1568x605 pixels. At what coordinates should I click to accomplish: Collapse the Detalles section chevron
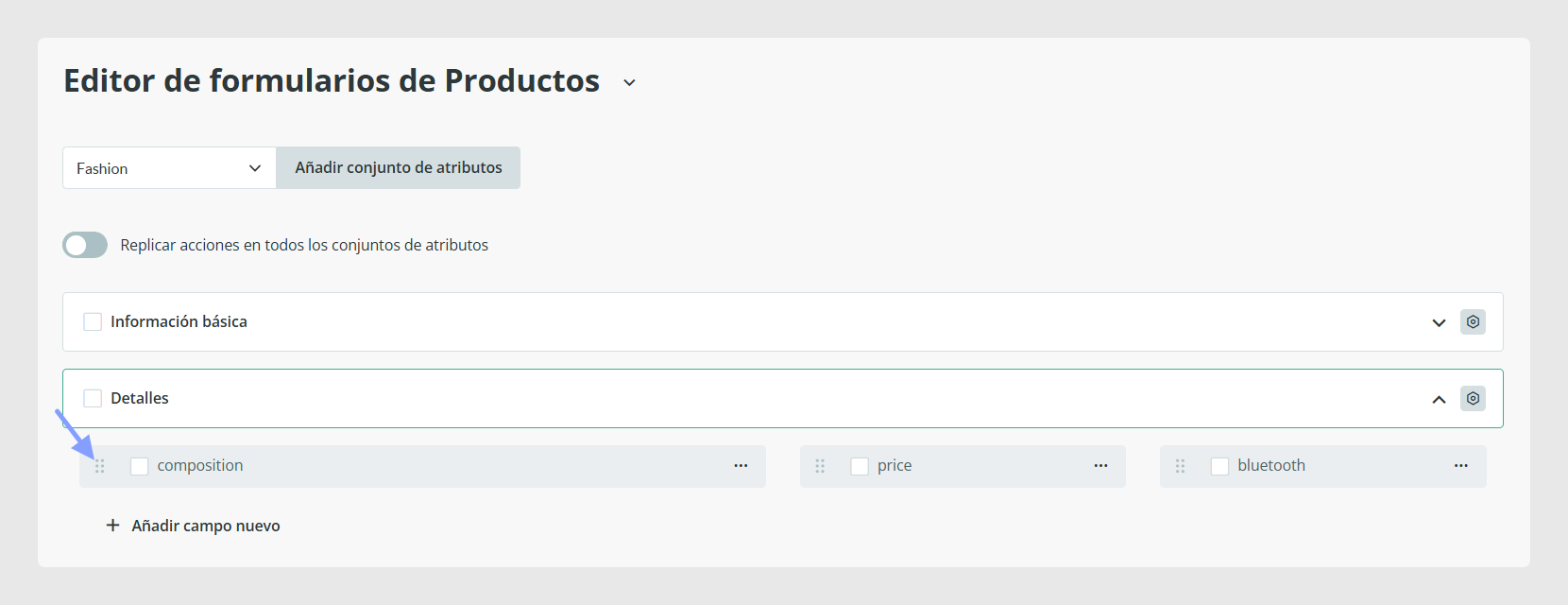click(1439, 400)
